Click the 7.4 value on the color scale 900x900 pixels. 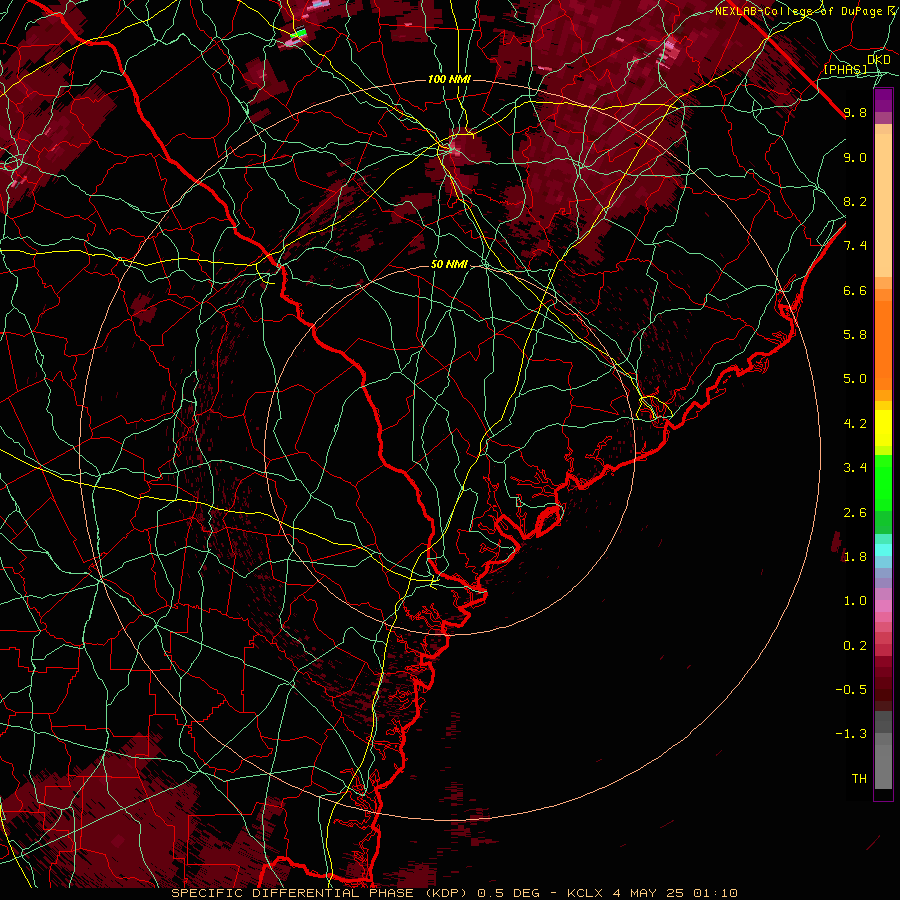[855, 246]
